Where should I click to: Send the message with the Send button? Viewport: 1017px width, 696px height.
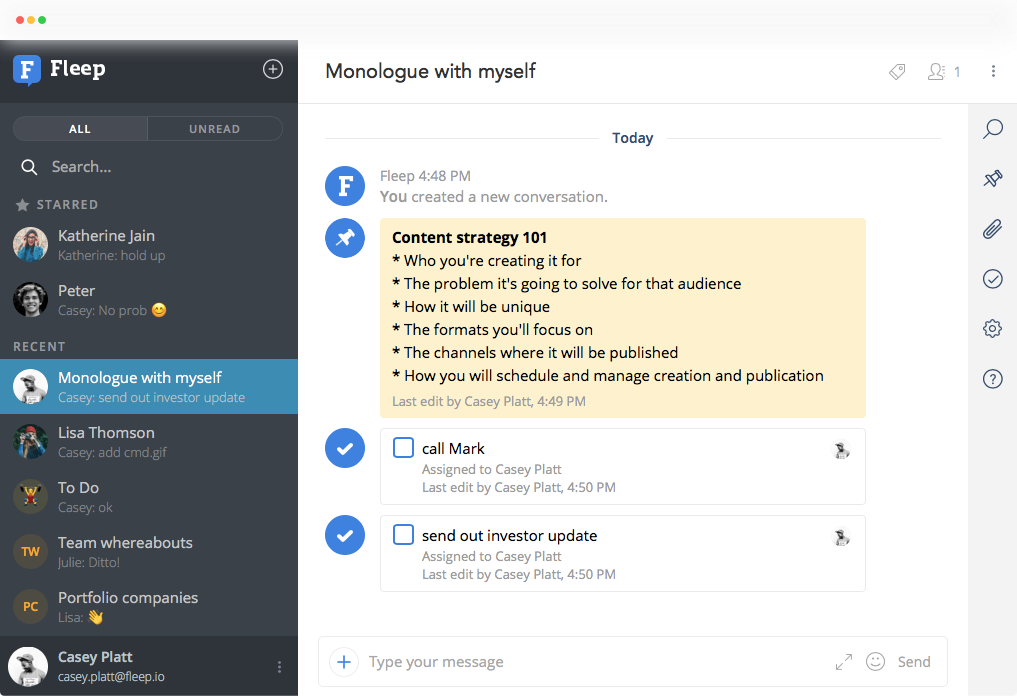coord(914,662)
